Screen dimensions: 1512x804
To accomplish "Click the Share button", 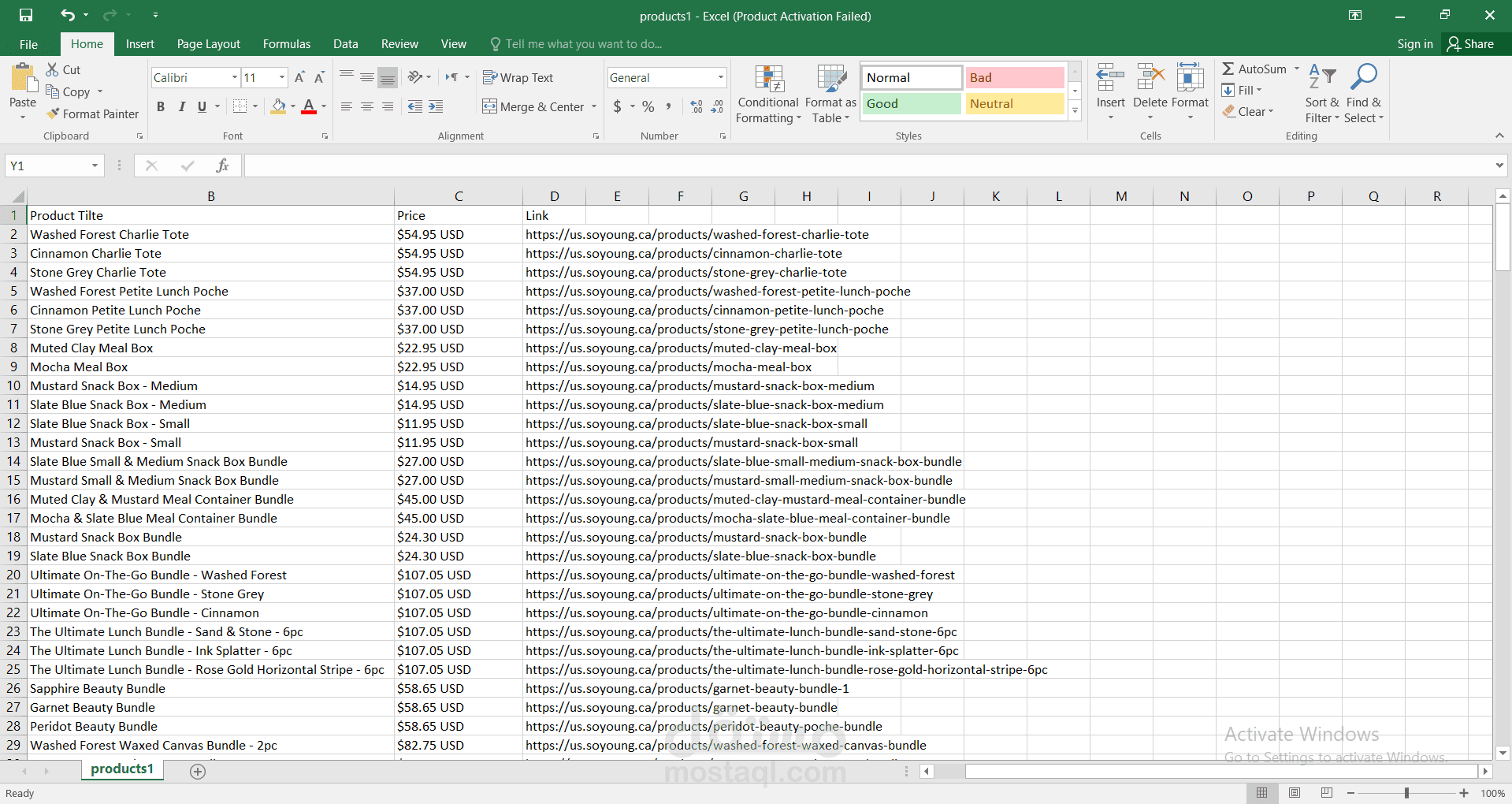I will pos(1471,44).
